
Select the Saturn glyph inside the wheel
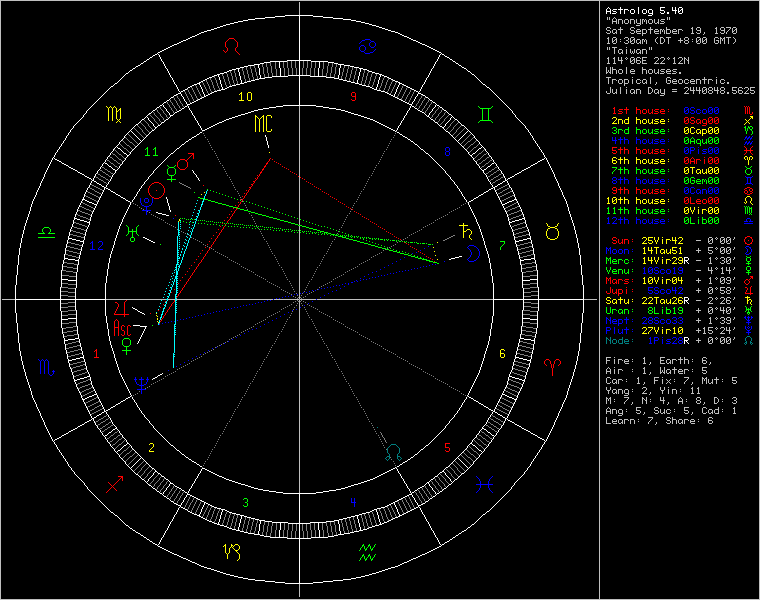pos(463,229)
